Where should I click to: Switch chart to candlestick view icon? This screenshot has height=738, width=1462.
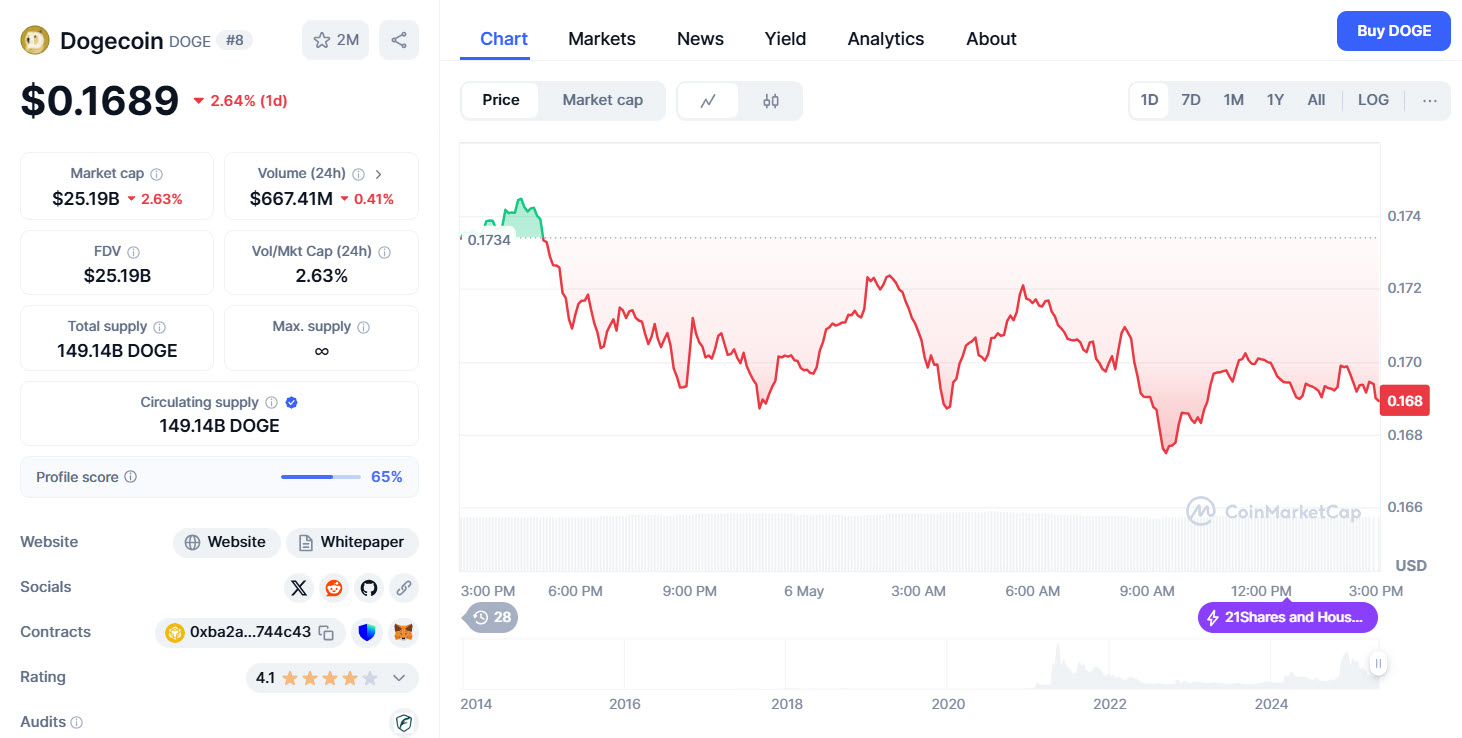click(771, 101)
